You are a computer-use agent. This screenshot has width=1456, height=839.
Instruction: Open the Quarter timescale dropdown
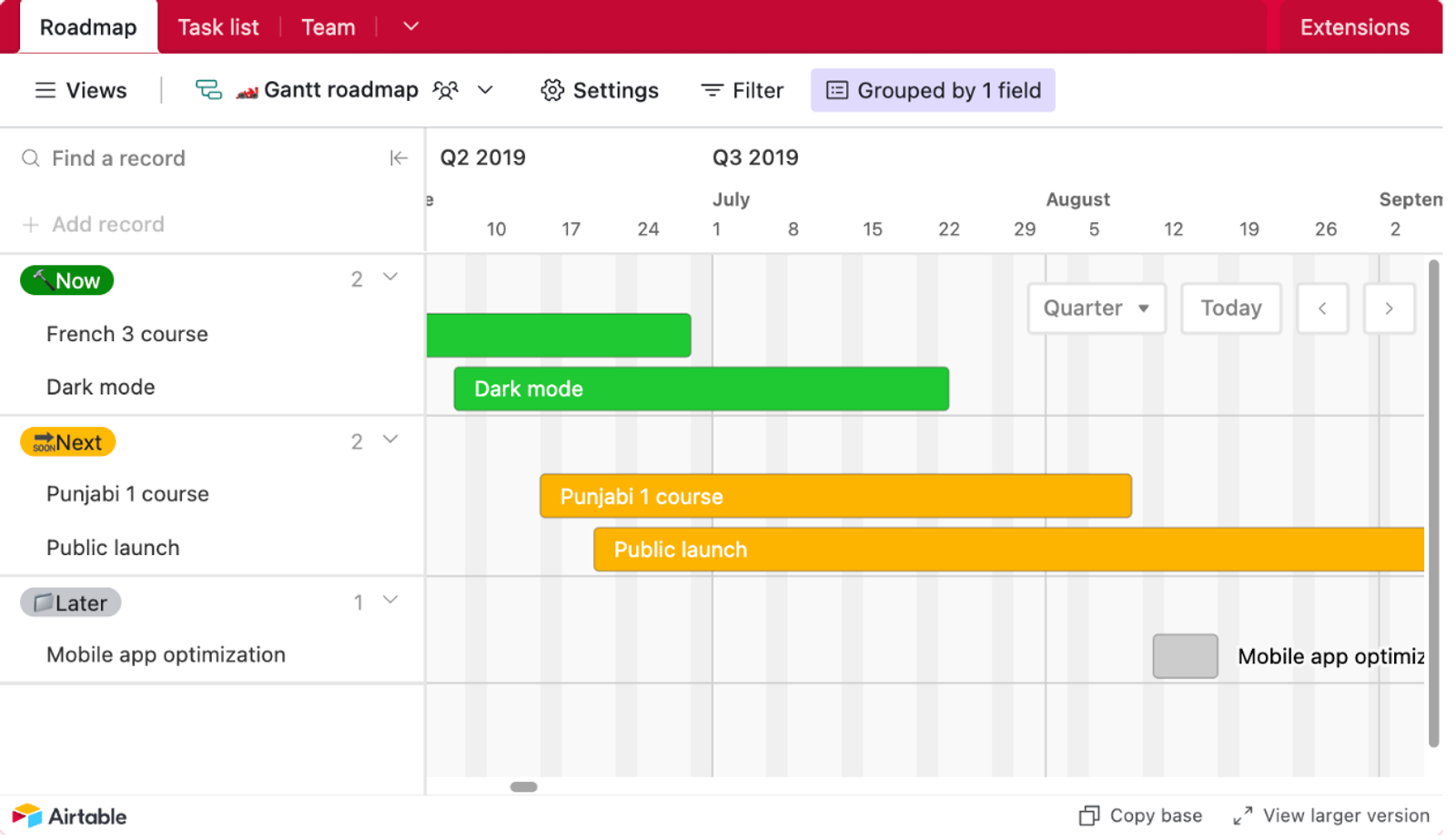click(x=1097, y=308)
